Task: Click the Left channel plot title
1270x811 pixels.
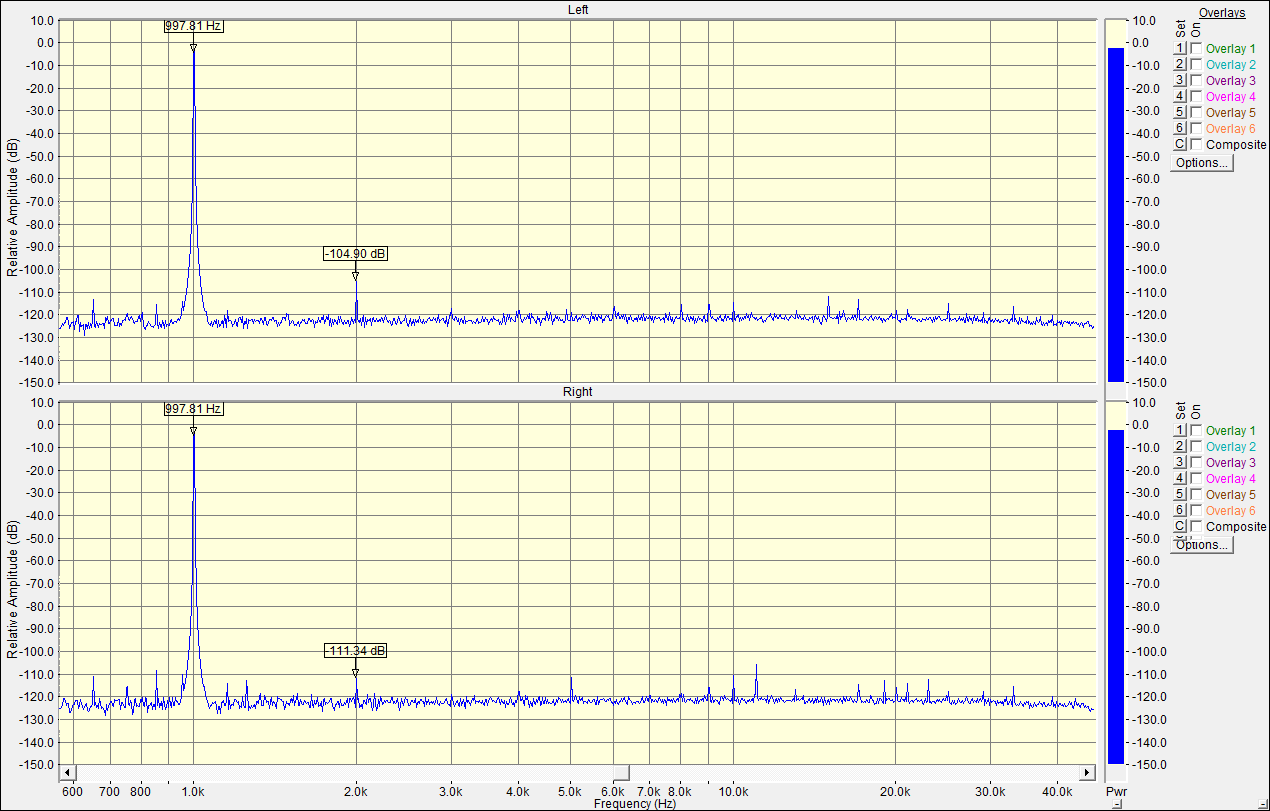Action: tap(578, 10)
